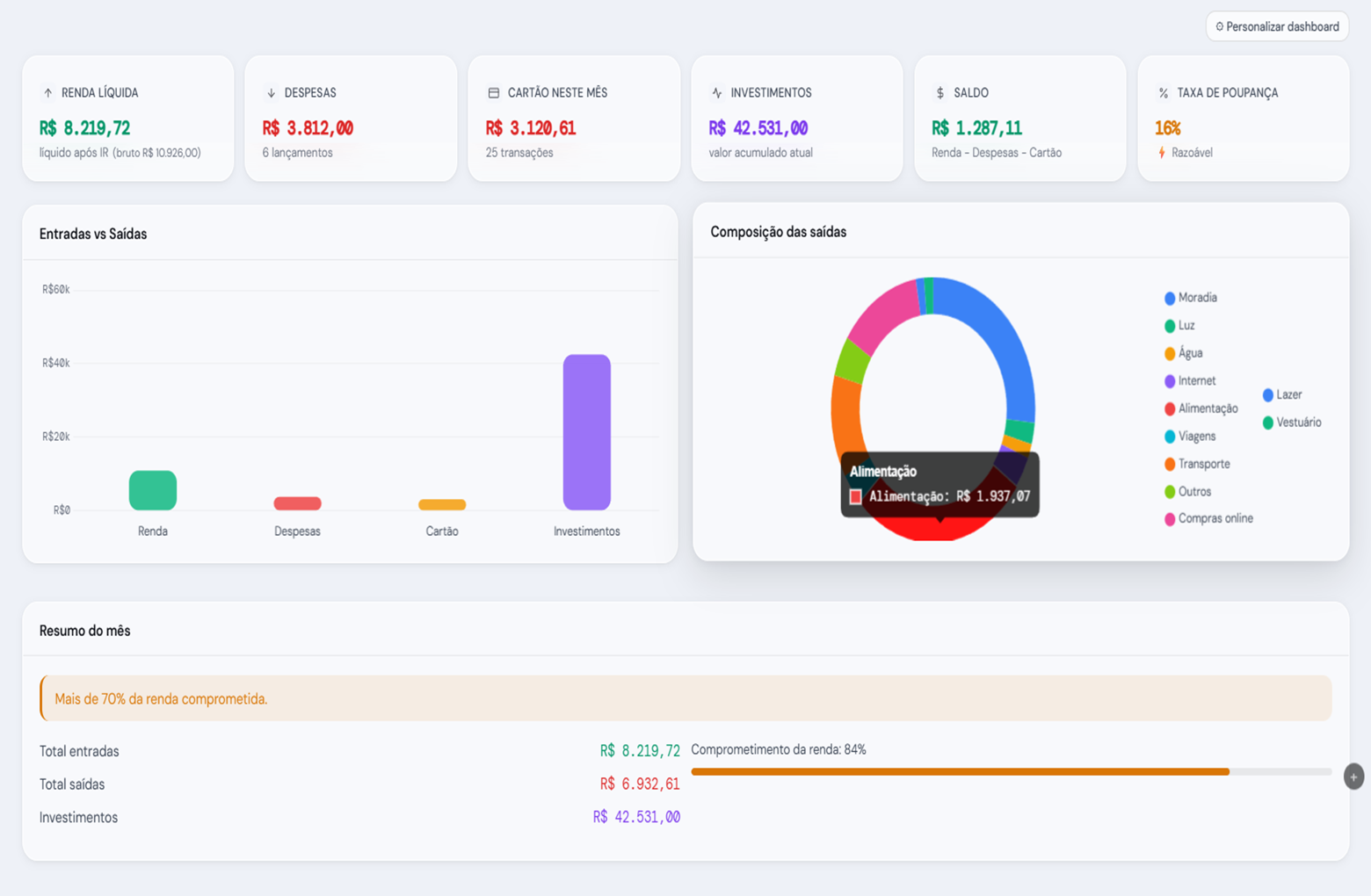This screenshot has width=1371, height=896.
Task: Click the R$40k axis label
Action: coord(56,363)
